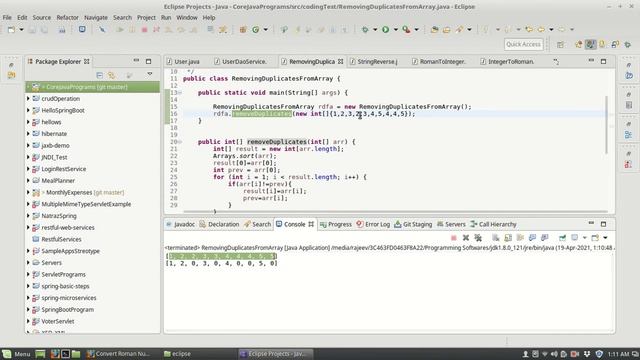This screenshot has width=640, height=360.
Task: Click the Remove Launch X icon in console
Action: click(x=466, y=238)
